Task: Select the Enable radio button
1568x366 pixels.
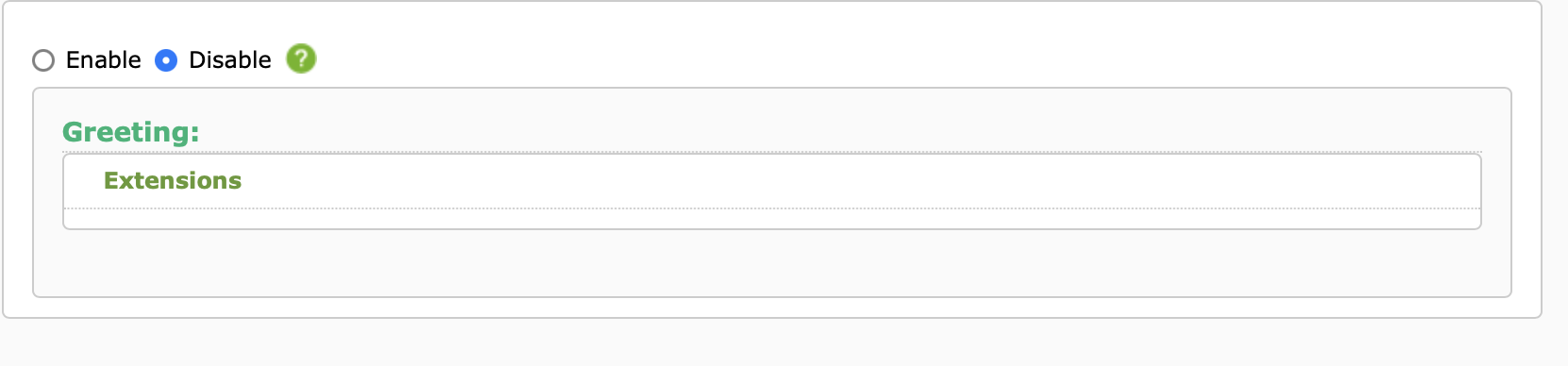Action: pyautogui.click(x=43, y=60)
